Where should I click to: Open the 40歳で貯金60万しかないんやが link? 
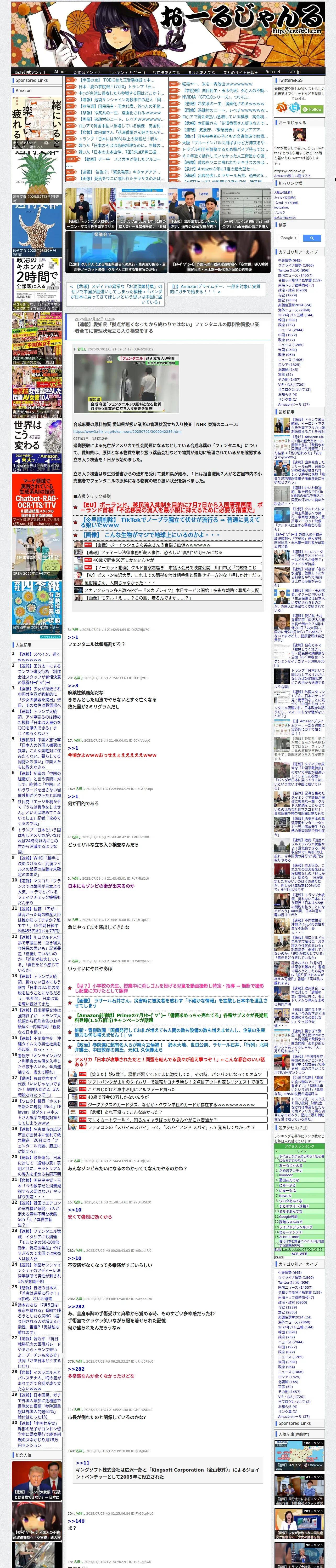click(123, 560)
